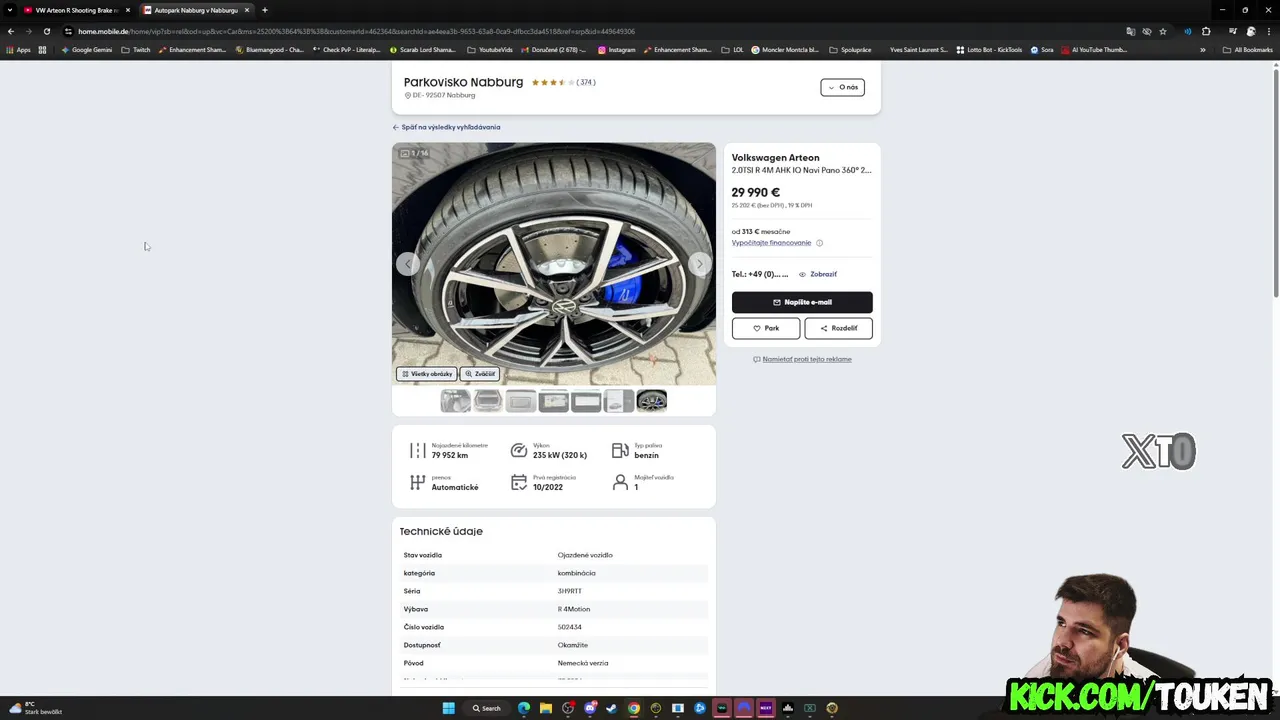This screenshot has width=1280, height=720.
Task: Zoom the photo with Zväčšiť button
Action: coord(480,374)
